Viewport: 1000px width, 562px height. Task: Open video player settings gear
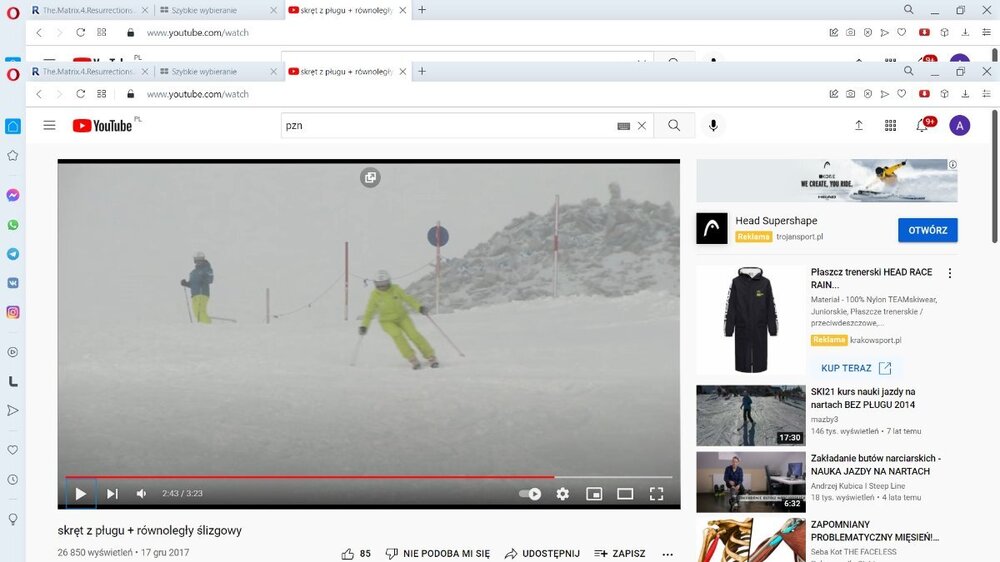click(563, 494)
